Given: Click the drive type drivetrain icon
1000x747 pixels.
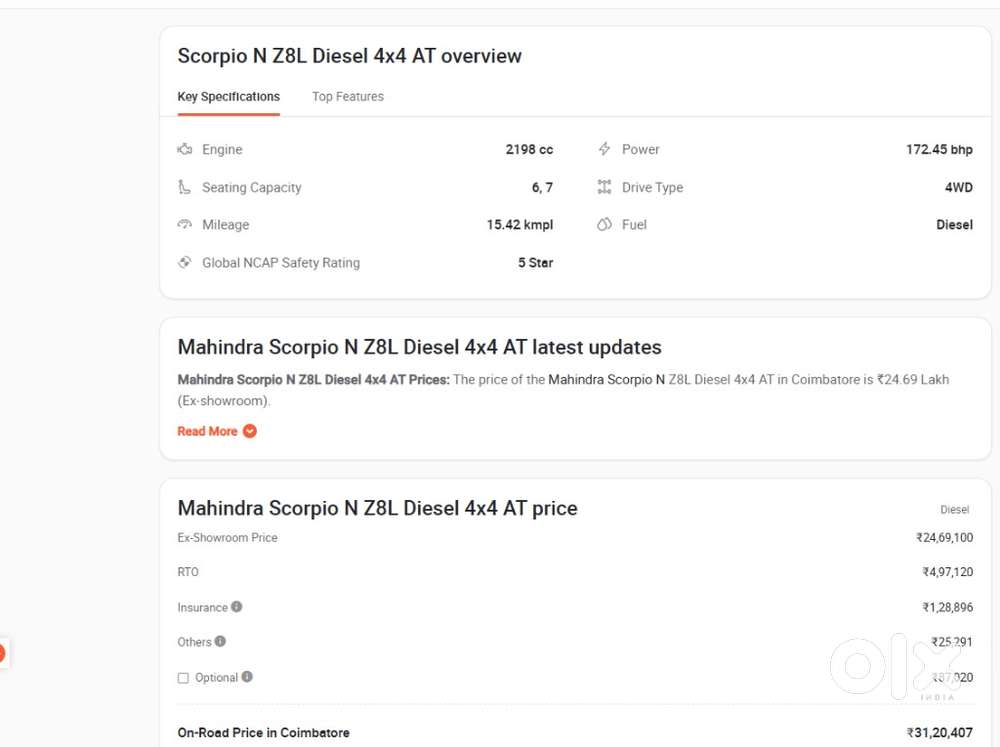Looking at the screenshot, I should click(604, 187).
